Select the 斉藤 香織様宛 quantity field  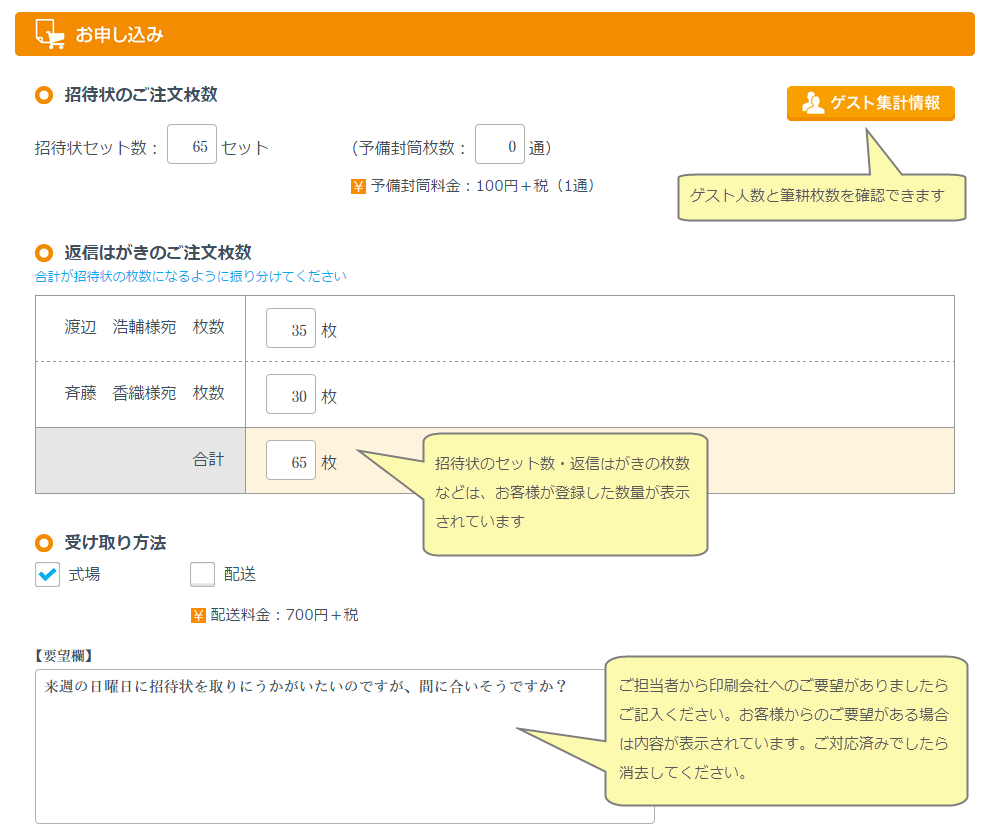pyautogui.click(x=291, y=395)
